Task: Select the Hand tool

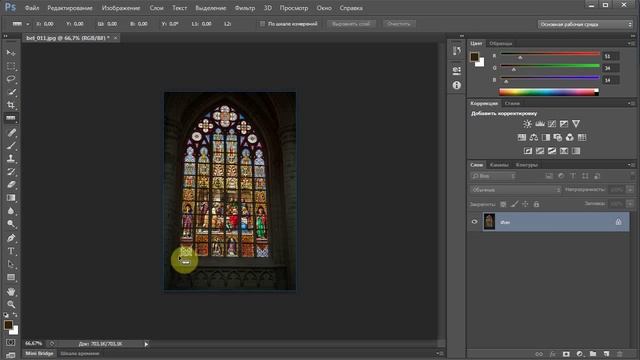Action: pyautogui.click(x=11, y=291)
